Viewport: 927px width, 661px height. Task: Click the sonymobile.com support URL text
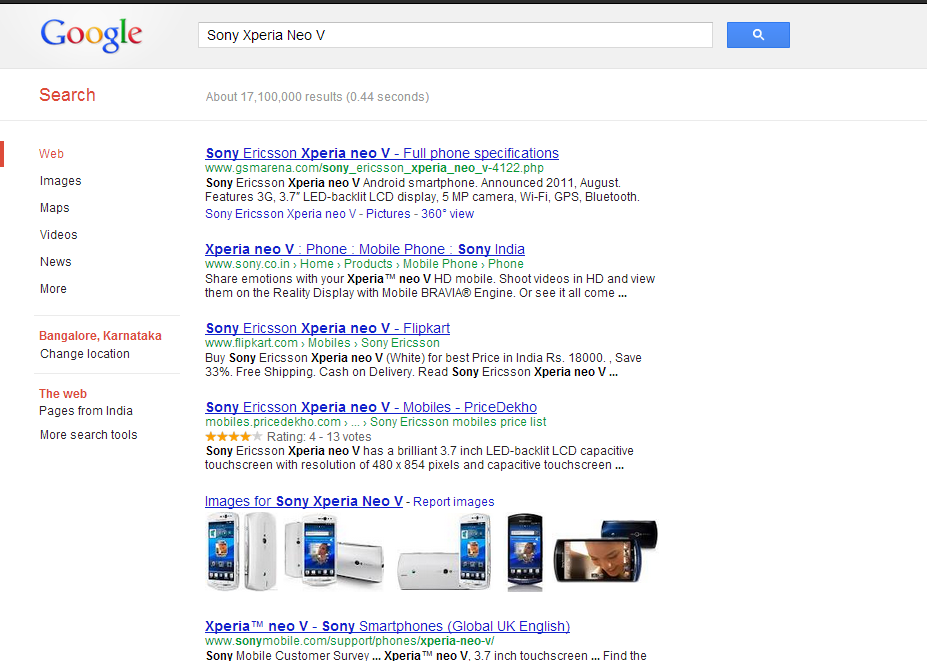tap(350, 641)
